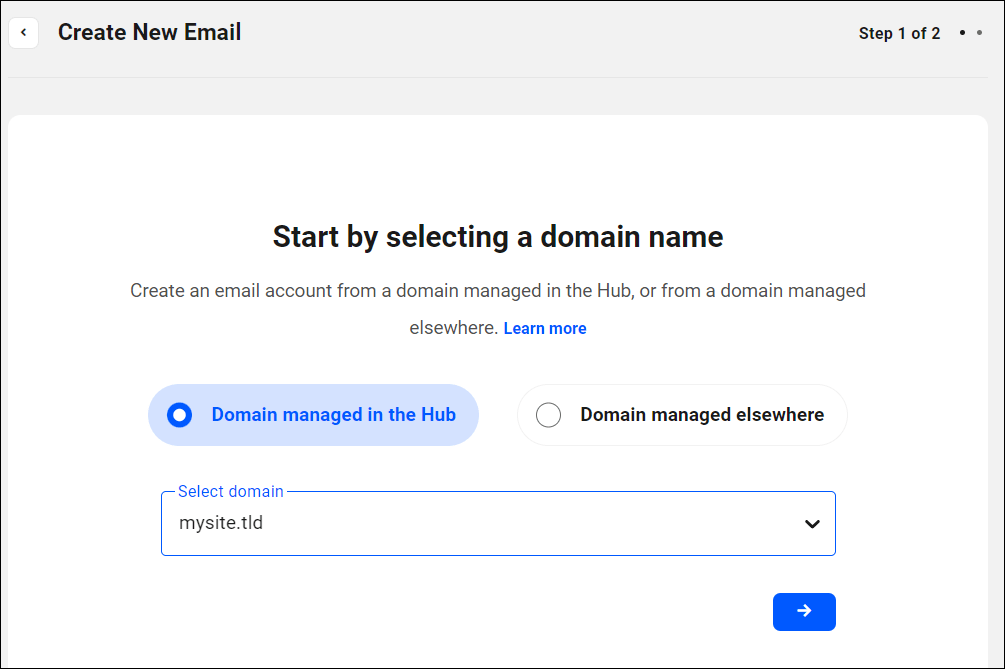Viewport: 1005px width, 669px height.
Task: Click the Step 1 of 2 label
Action: [x=899, y=33]
